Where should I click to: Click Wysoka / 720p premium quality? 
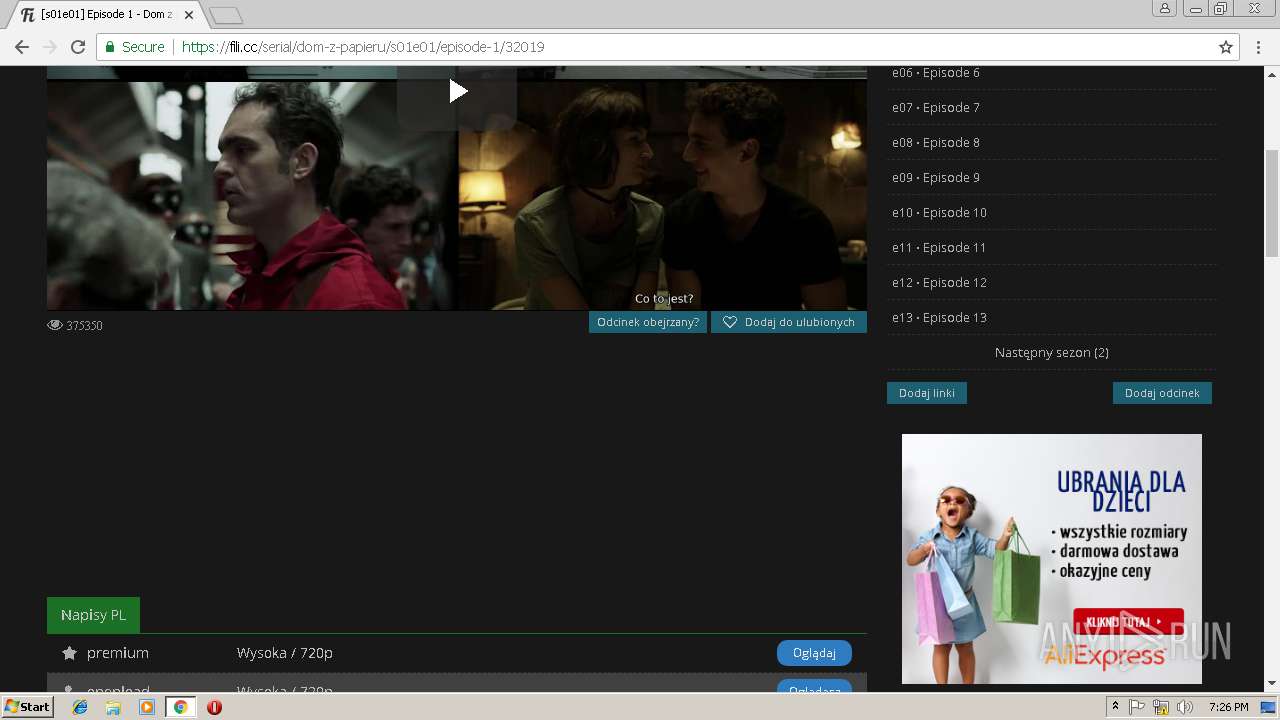pos(284,653)
